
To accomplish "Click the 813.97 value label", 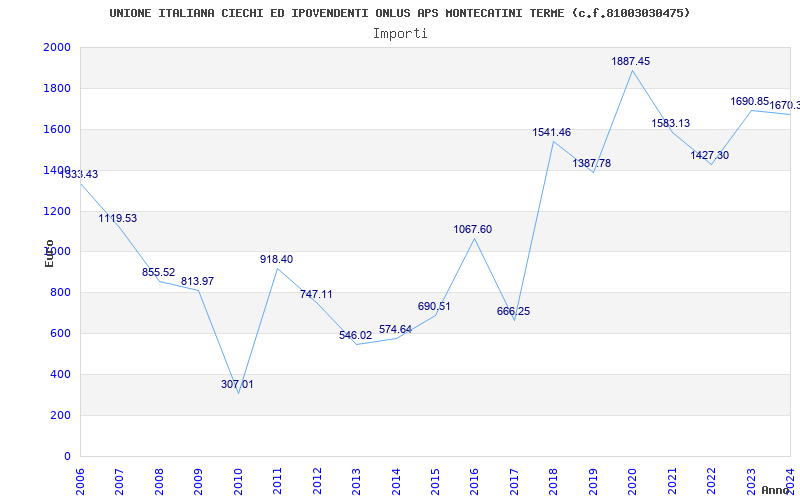I will point(197,281).
